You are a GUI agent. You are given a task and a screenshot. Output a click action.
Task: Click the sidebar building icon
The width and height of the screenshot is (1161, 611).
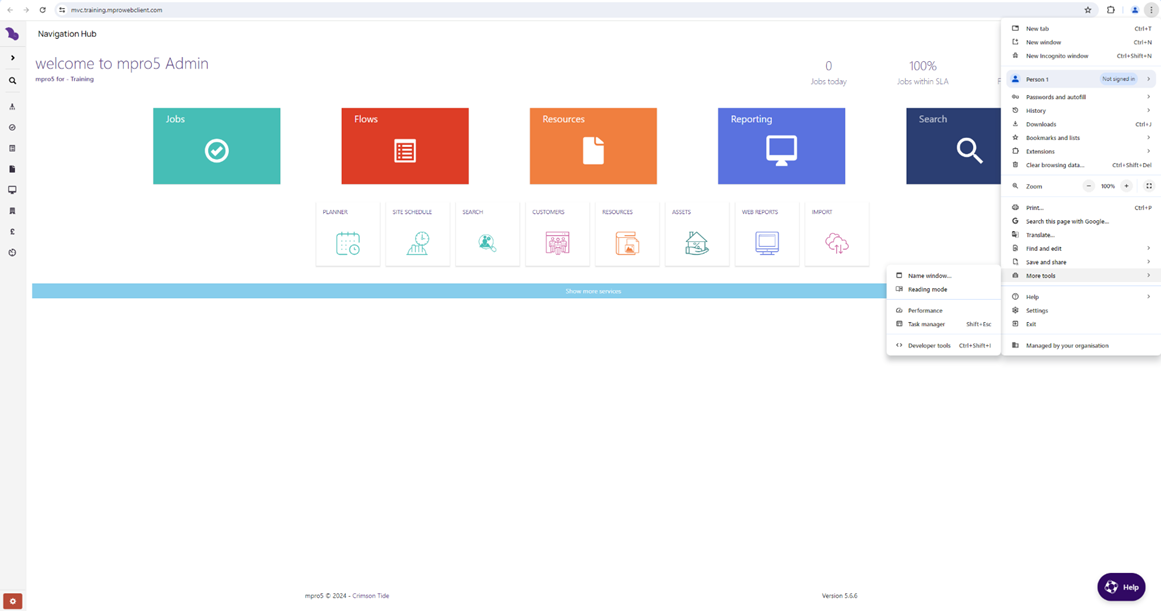click(13, 211)
